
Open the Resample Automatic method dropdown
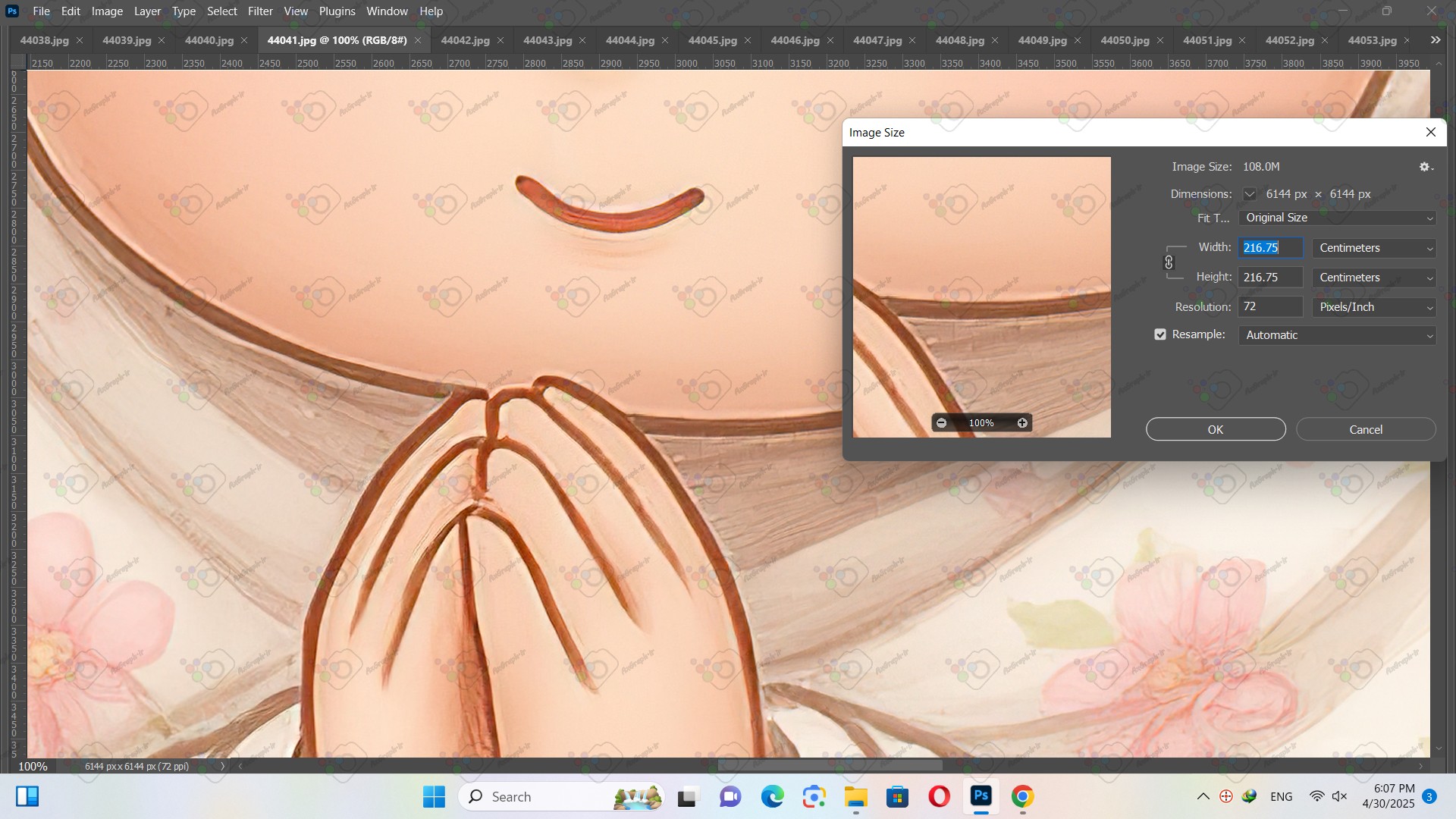pyautogui.click(x=1338, y=335)
